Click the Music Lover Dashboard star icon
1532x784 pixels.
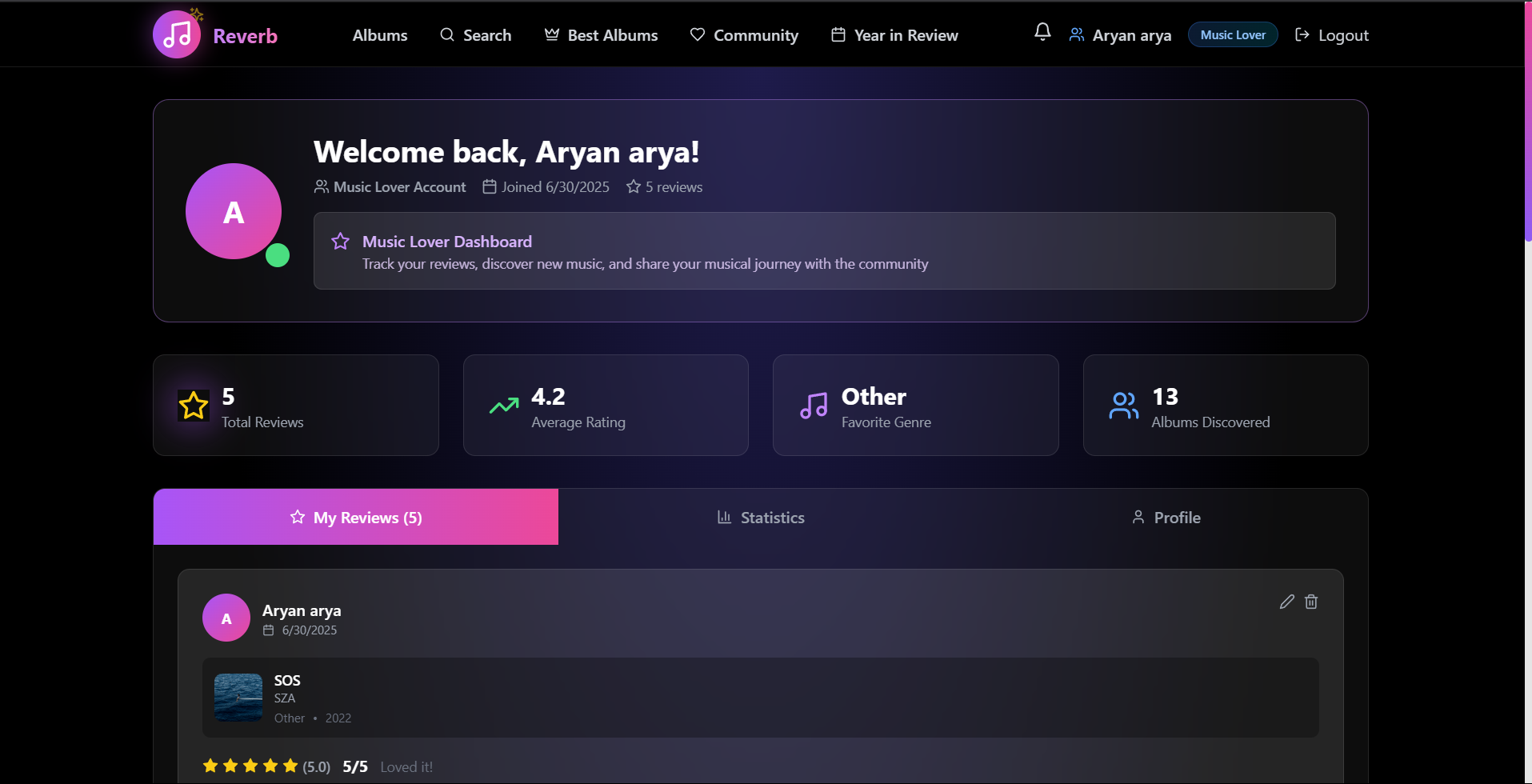tap(341, 242)
